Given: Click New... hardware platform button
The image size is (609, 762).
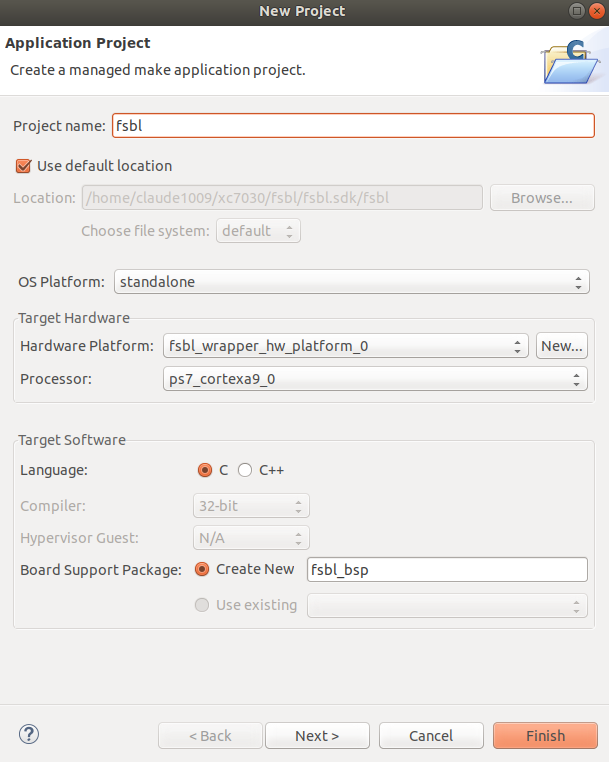Looking at the screenshot, I should point(562,346).
